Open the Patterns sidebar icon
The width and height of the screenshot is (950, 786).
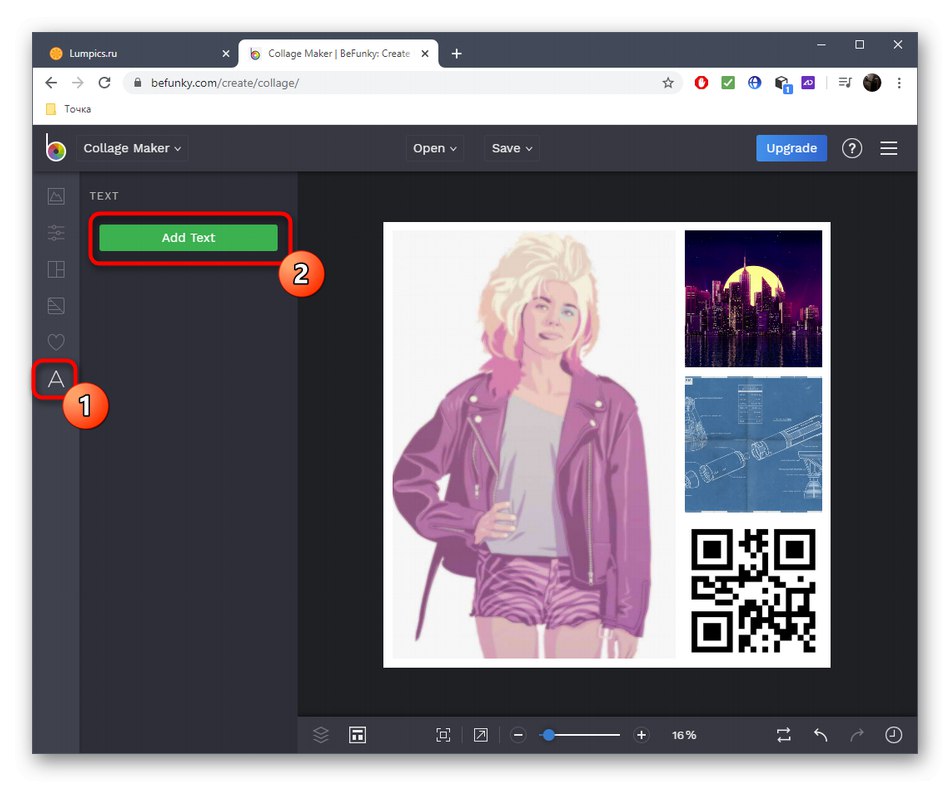[x=56, y=306]
